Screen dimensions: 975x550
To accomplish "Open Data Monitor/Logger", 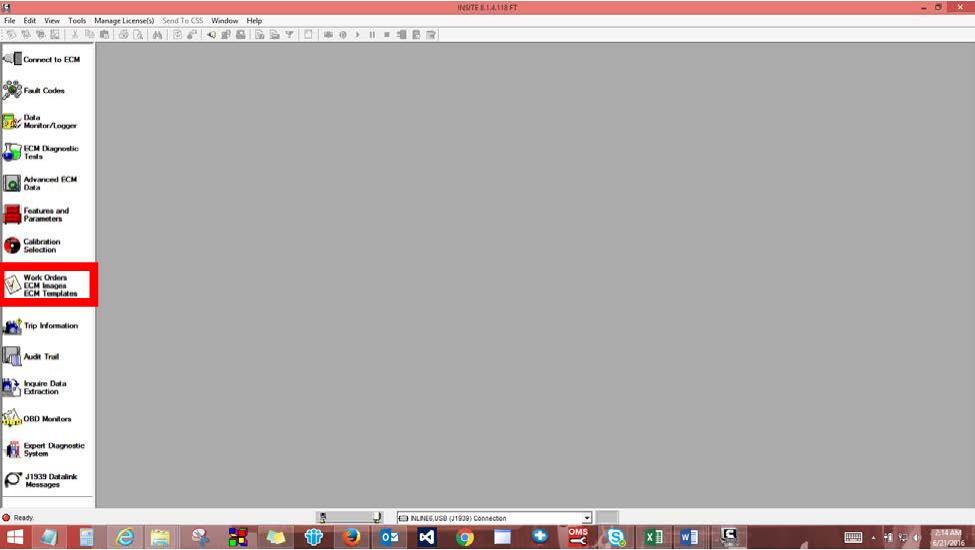I will click(x=40, y=121).
